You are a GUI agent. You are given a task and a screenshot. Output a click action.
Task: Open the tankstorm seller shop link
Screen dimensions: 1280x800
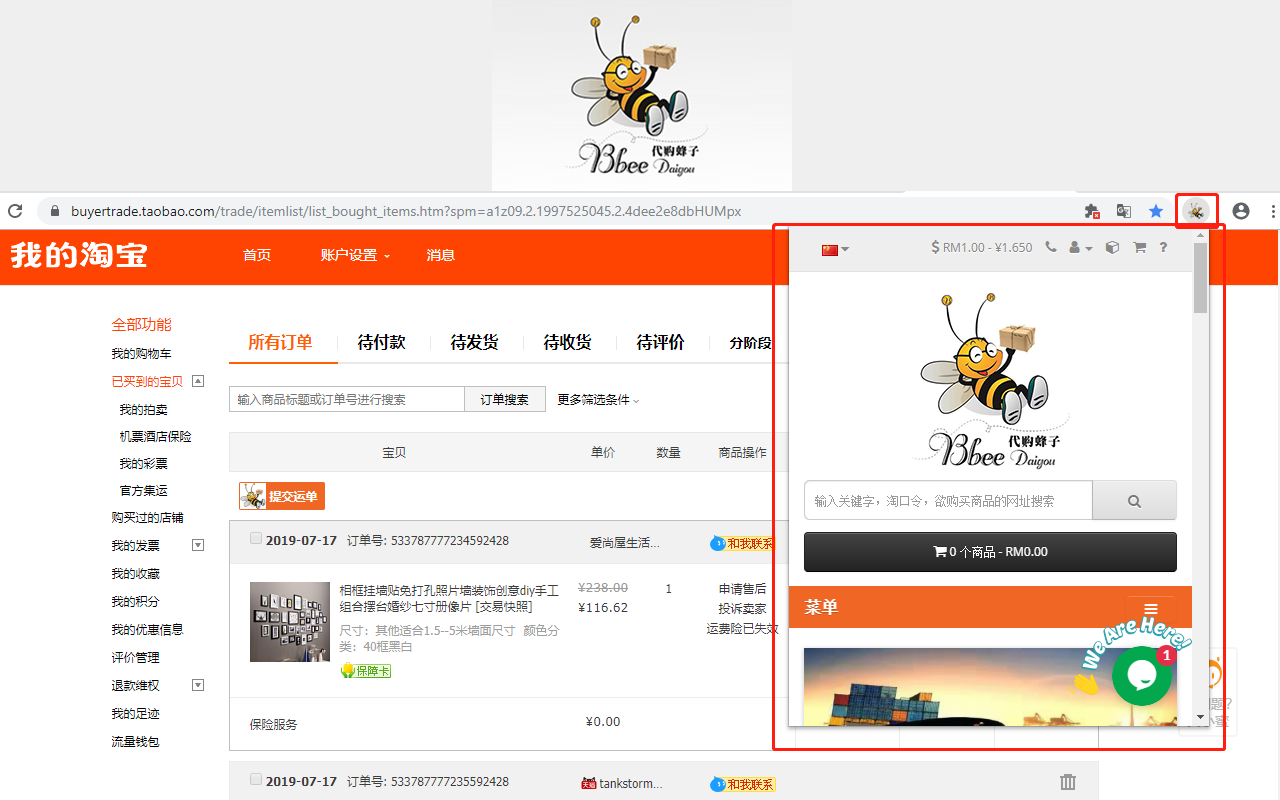click(x=631, y=784)
